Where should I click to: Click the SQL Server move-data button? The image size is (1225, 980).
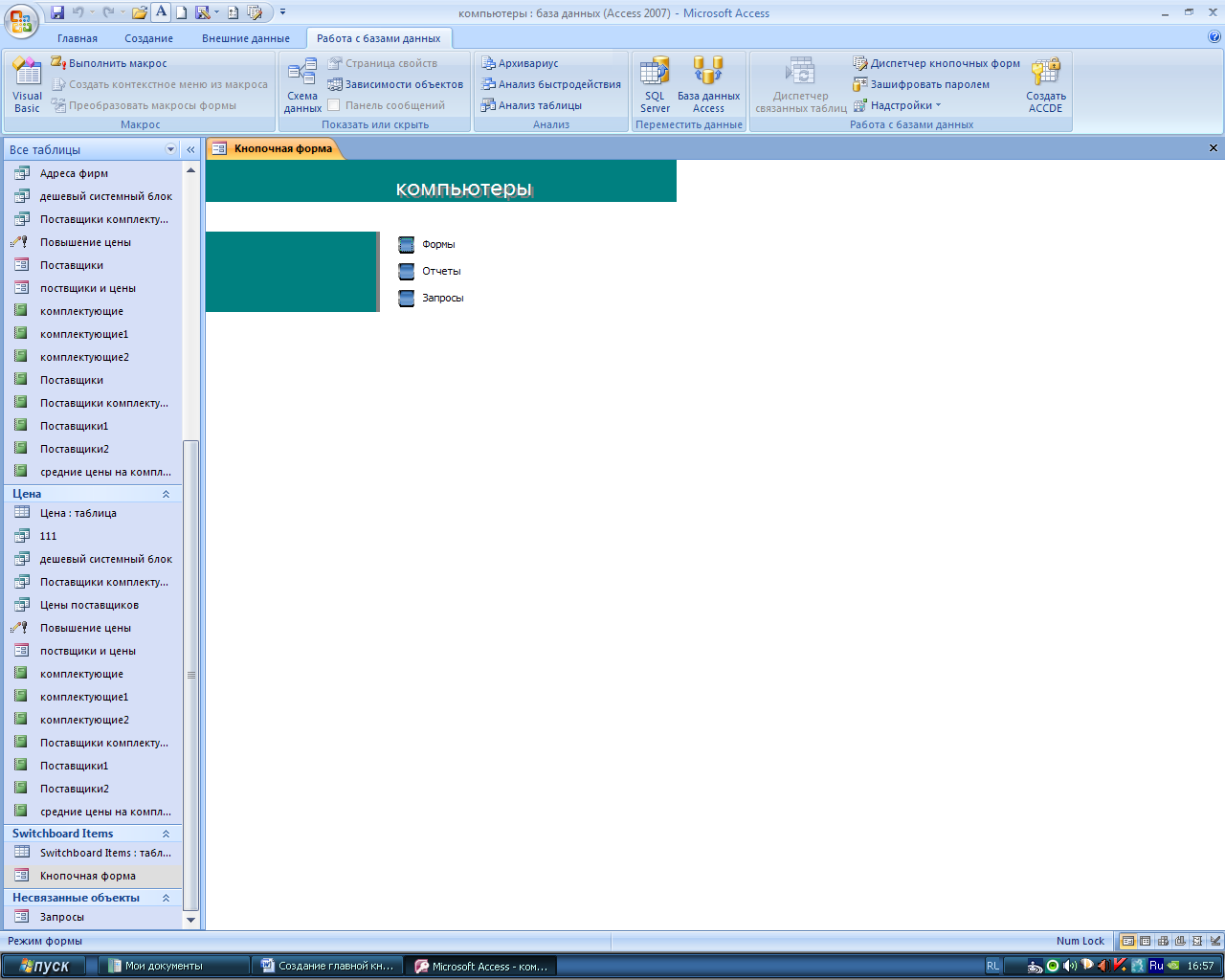(655, 84)
